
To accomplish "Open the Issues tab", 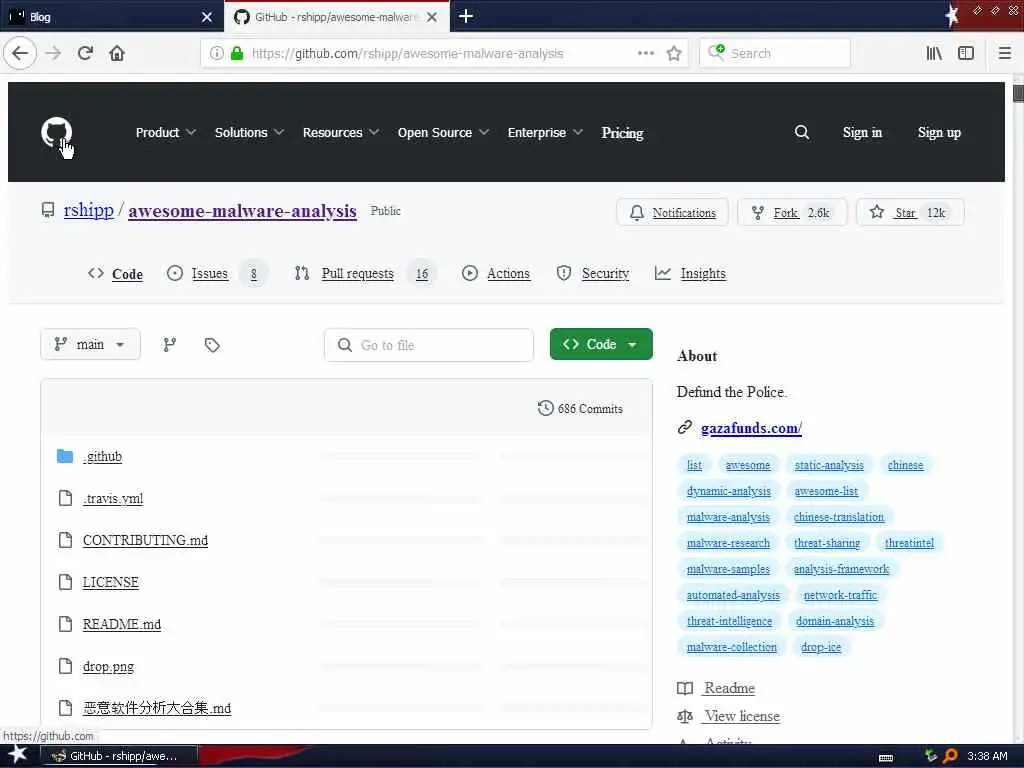I will (216, 274).
